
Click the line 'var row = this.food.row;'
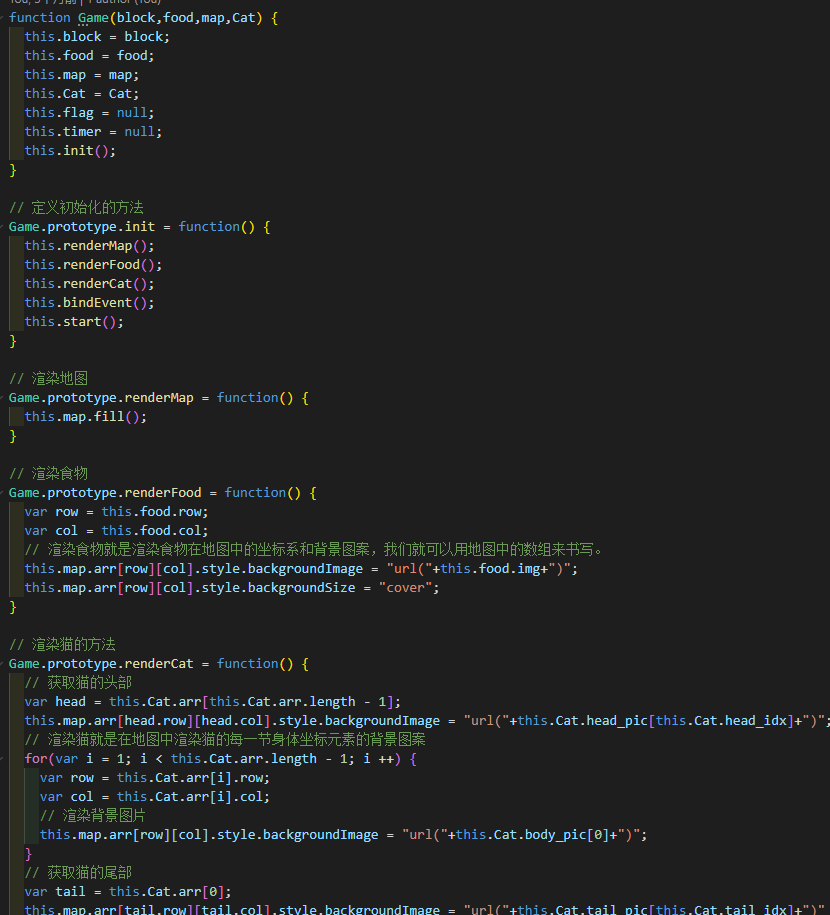click(116, 512)
